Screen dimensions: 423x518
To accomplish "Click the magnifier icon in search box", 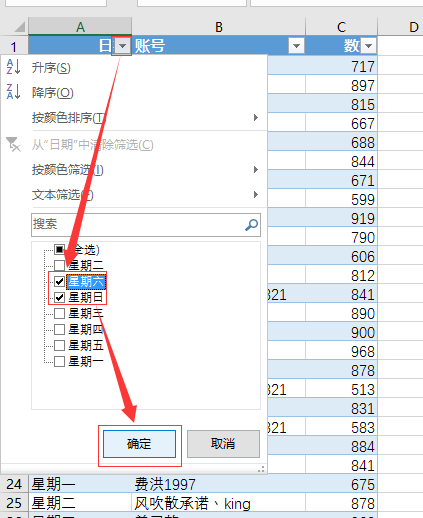I will [251, 225].
